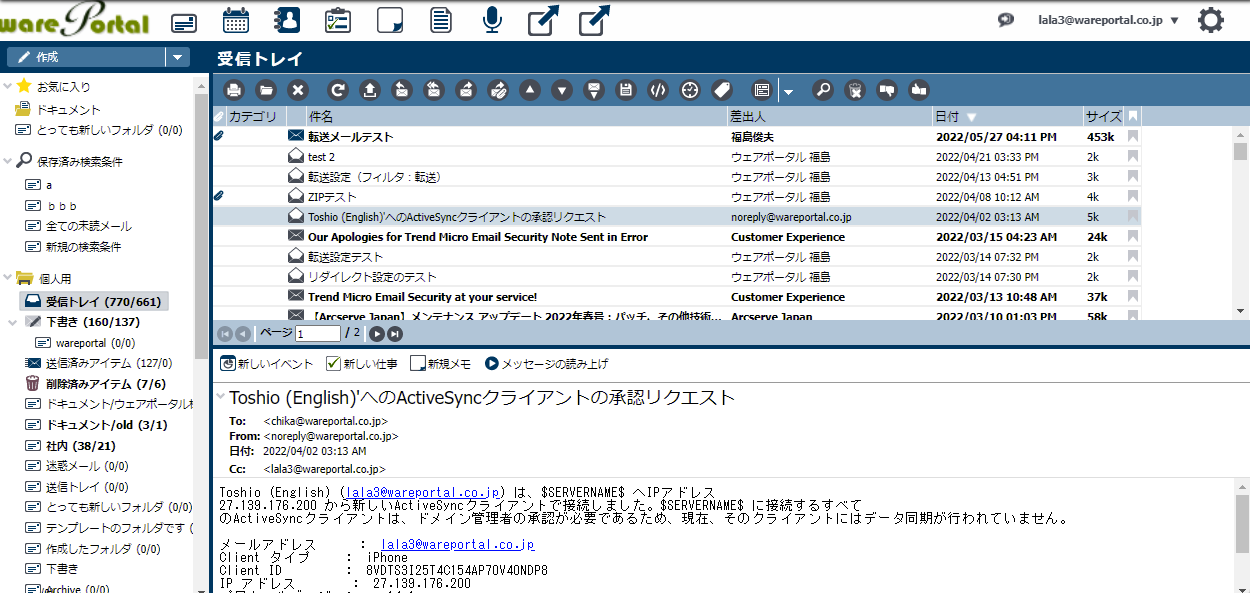Print the message using printer icon
1250x593 pixels.
coord(233,90)
